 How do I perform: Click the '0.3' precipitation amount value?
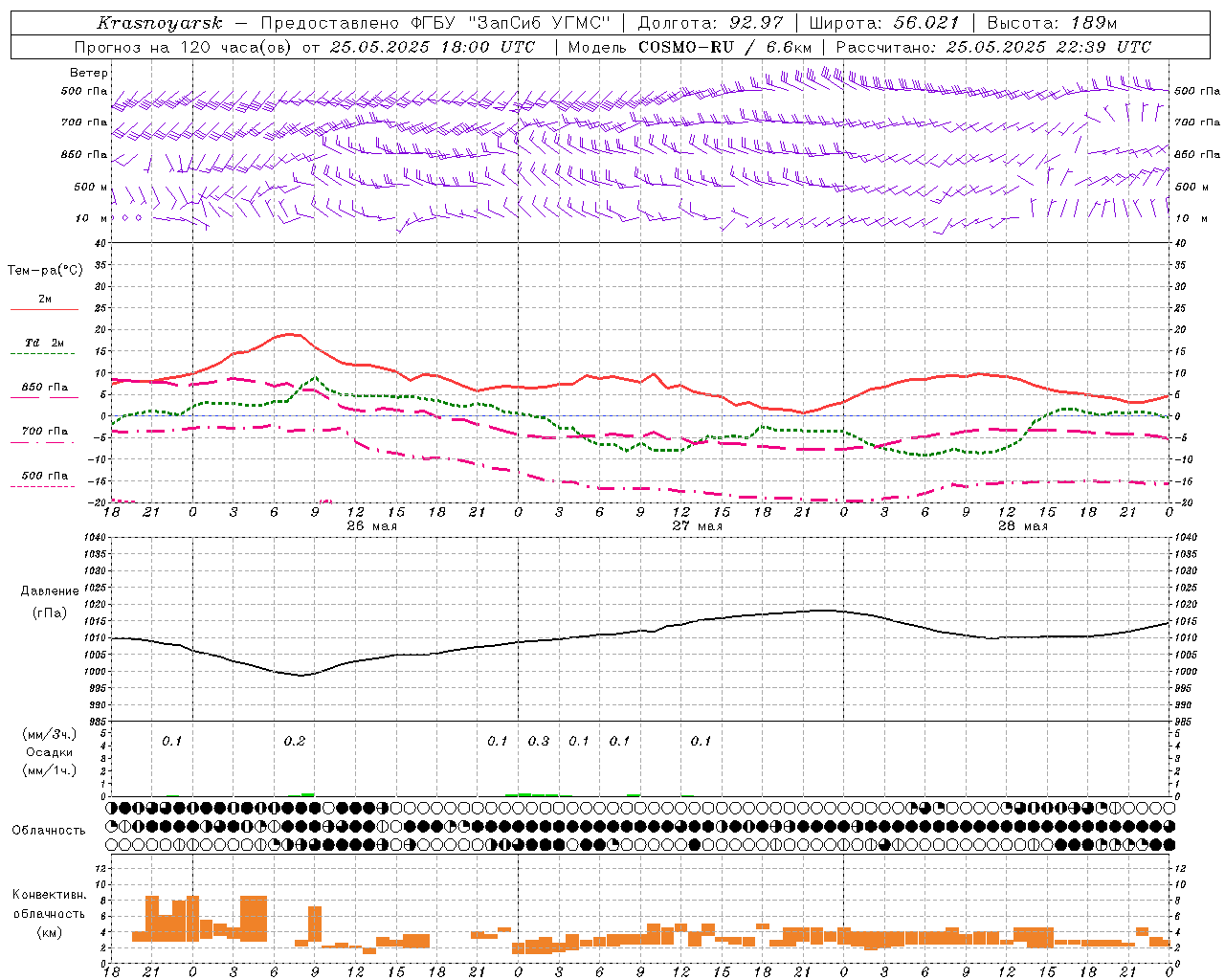point(539,742)
